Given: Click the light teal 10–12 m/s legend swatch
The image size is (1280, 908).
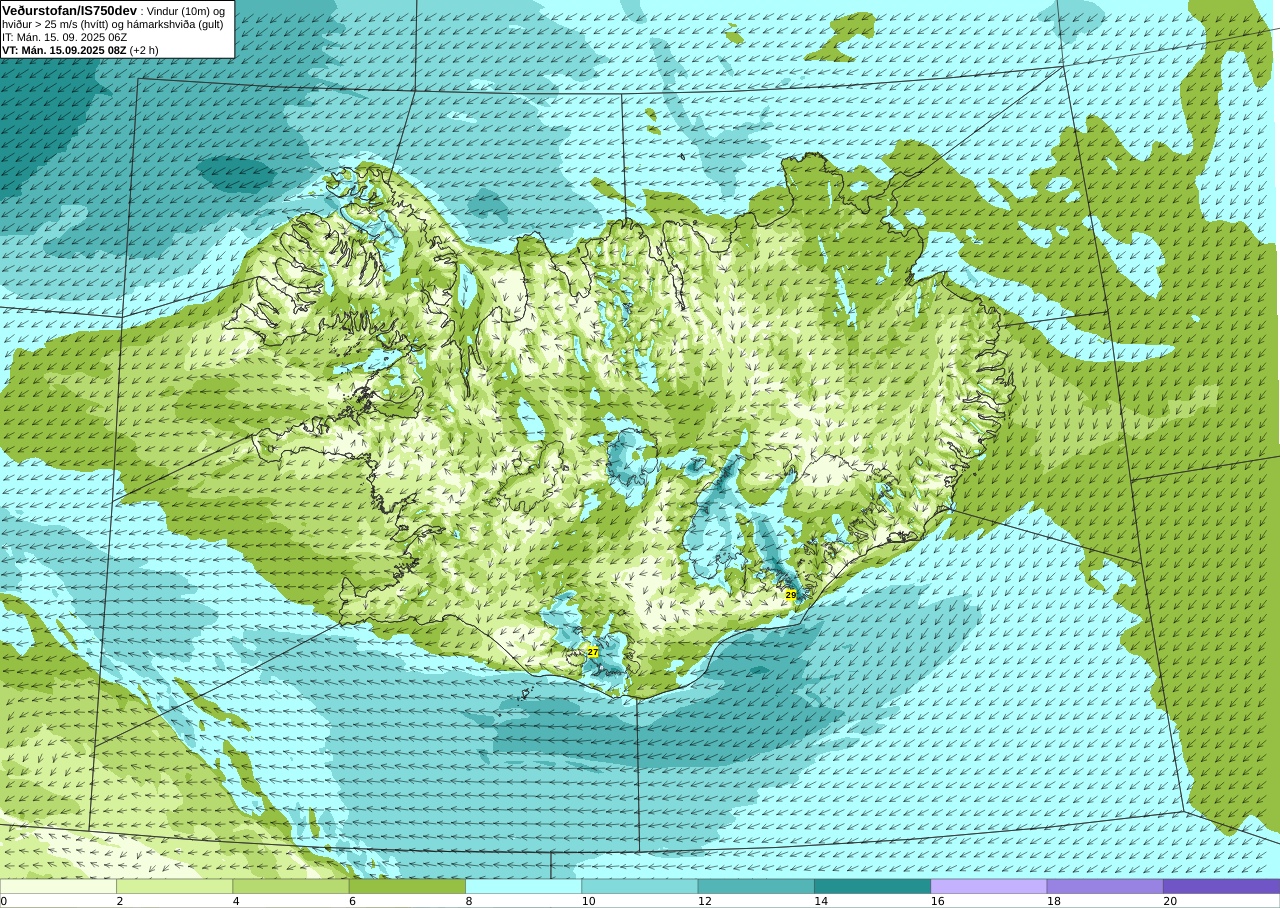Looking at the screenshot, I should pyautogui.click(x=640, y=886).
